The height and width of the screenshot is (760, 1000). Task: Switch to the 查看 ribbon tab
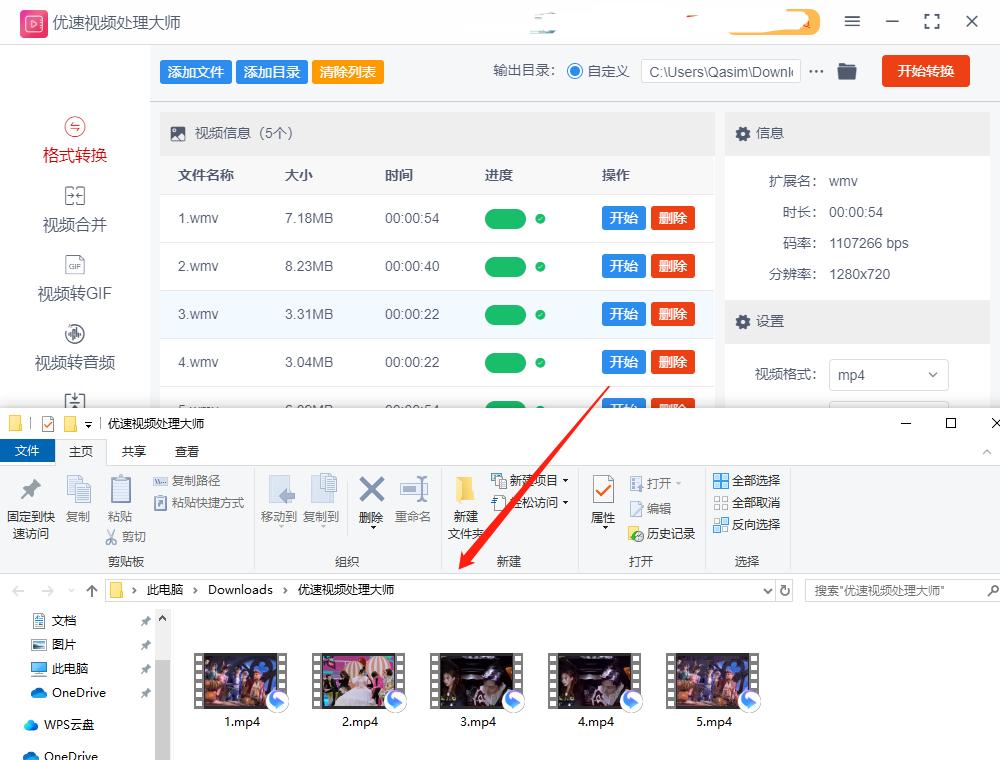[186, 451]
